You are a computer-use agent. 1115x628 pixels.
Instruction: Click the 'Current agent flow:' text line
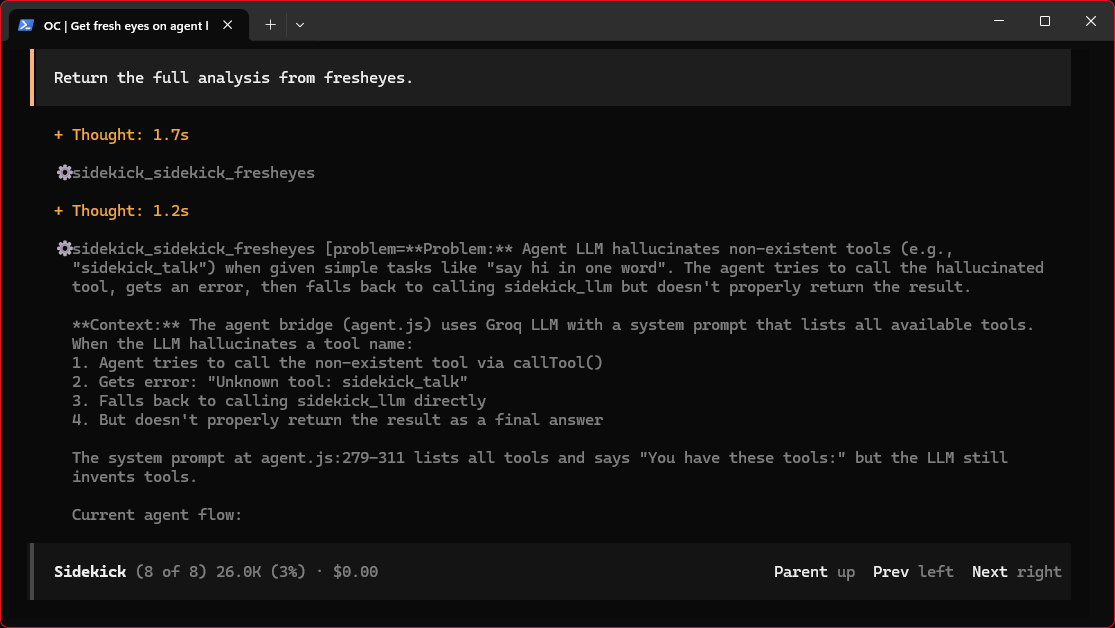[x=156, y=515]
